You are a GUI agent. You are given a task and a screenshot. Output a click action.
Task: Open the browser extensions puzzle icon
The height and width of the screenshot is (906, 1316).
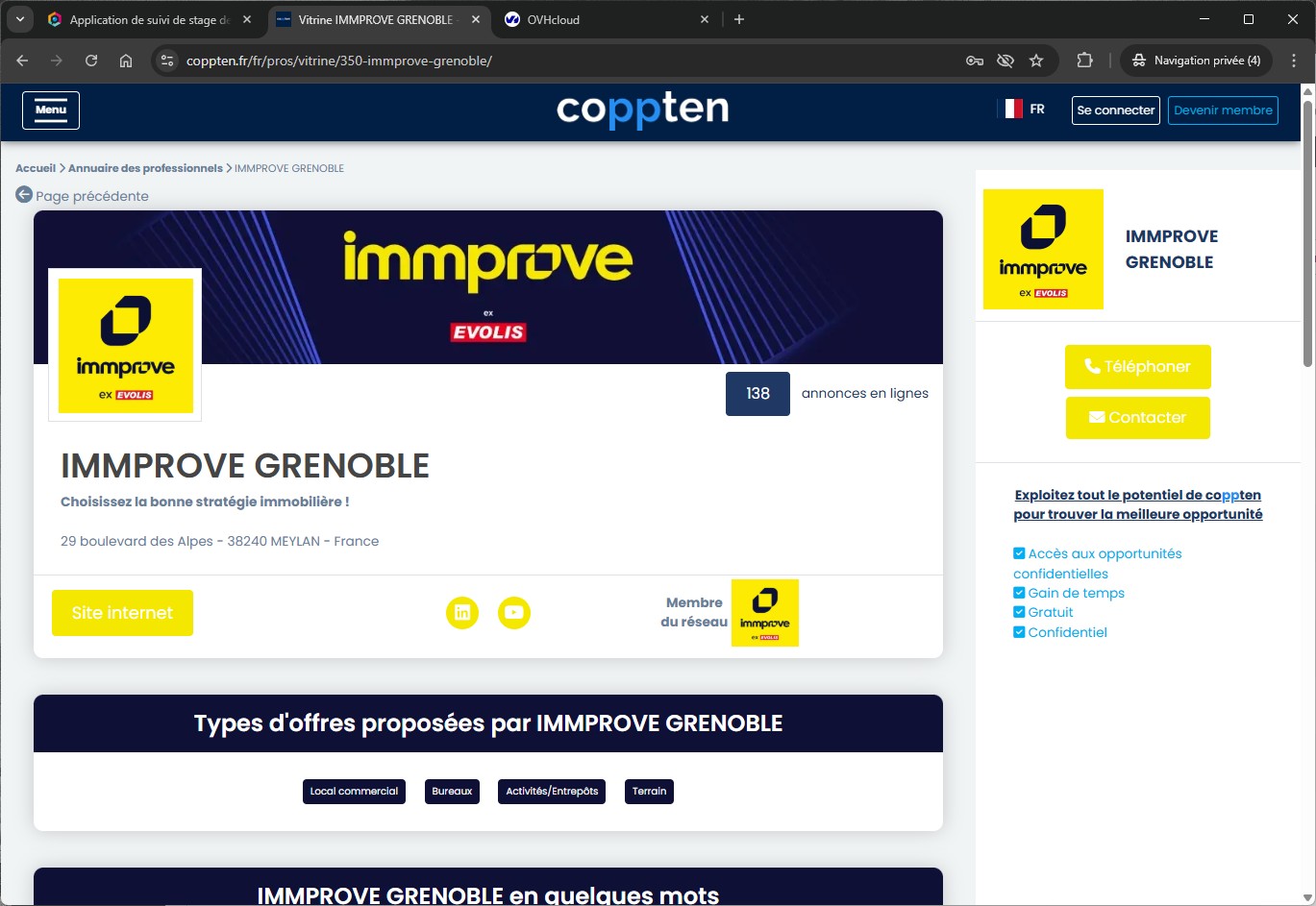1084,61
